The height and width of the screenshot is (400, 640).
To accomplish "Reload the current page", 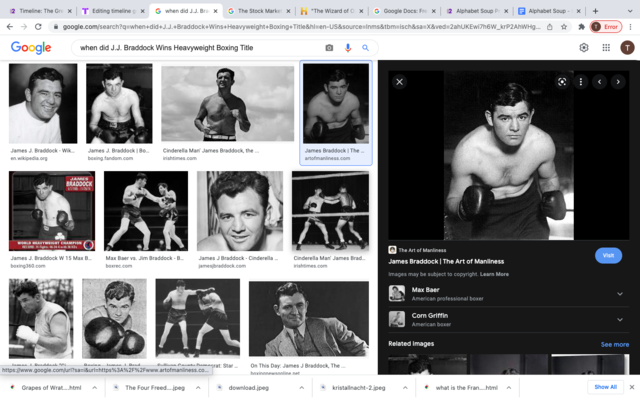I will [x=38, y=27].
